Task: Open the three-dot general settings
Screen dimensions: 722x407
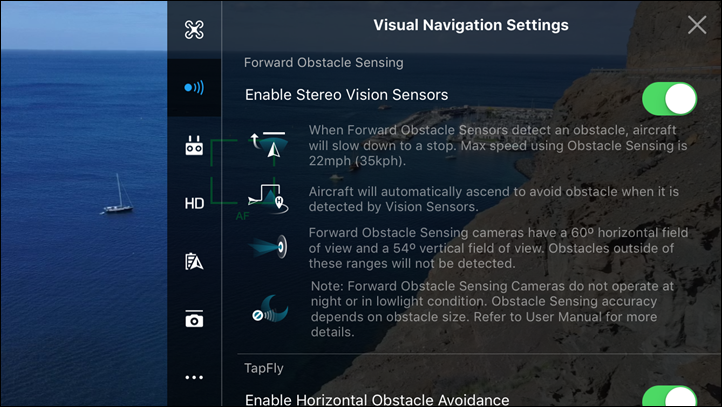Action: point(194,378)
